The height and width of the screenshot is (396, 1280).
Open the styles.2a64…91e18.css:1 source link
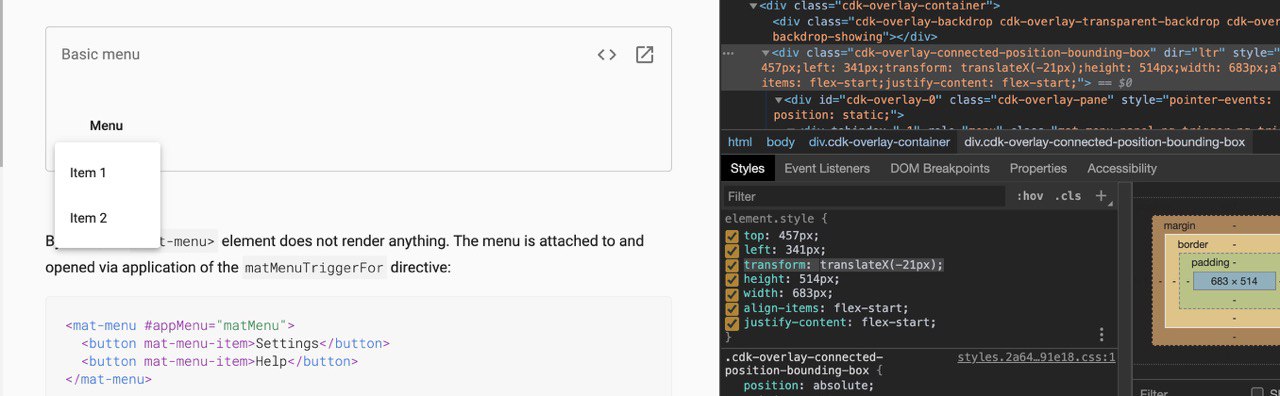[x=1036, y=357]
